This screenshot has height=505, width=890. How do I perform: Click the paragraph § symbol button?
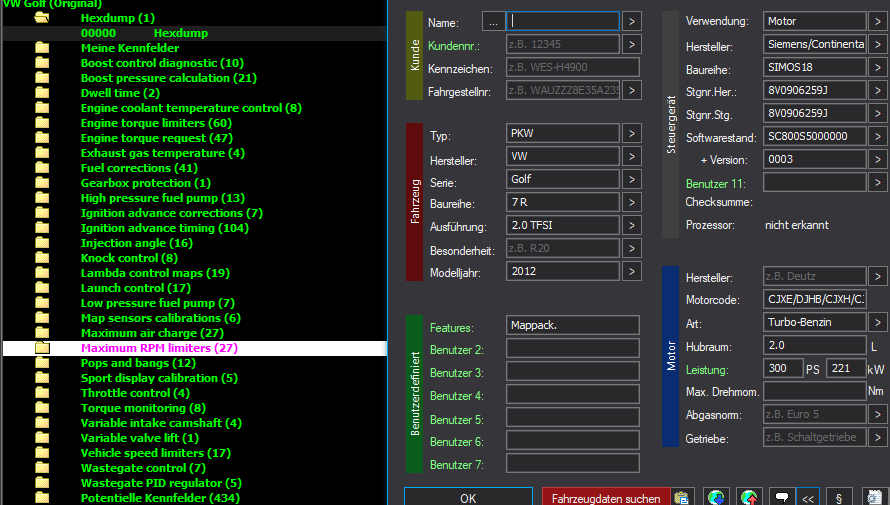(839, 498)
